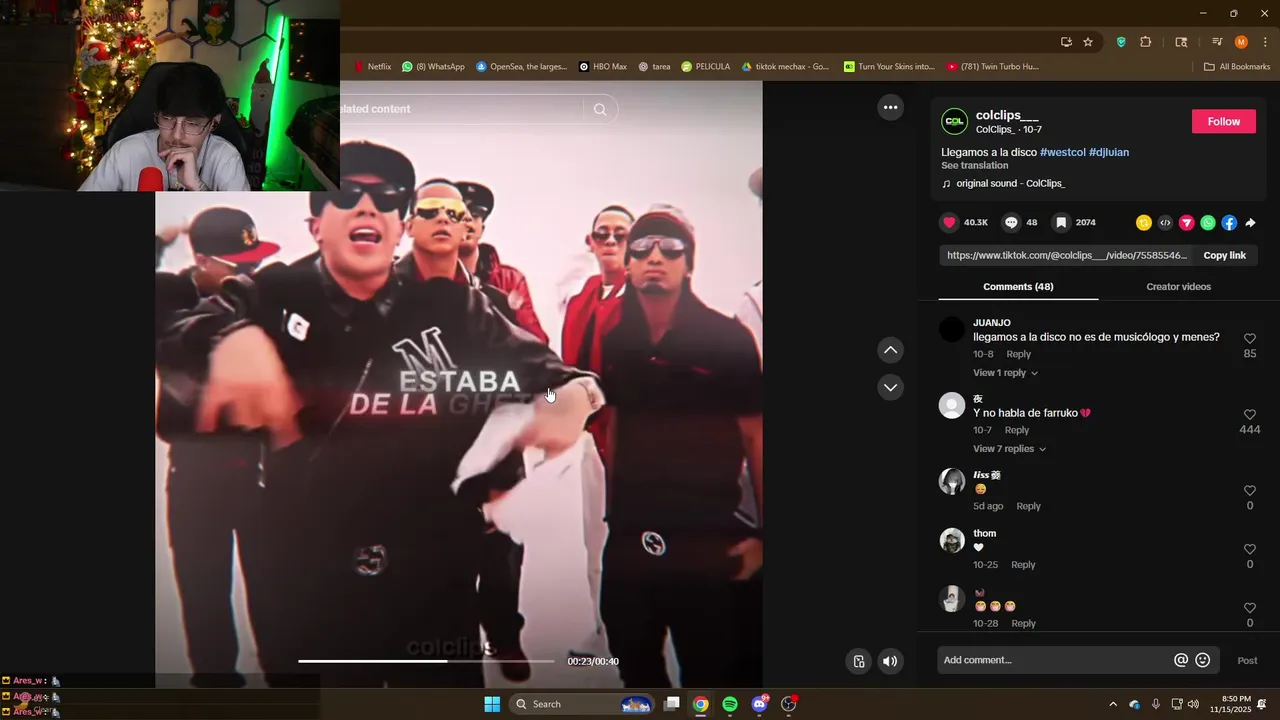Viewport: 1280px width, 720px height.
Task: Expand 'View 1 reply' under JUANJO's comment
Action: (x=1005, y=373)
